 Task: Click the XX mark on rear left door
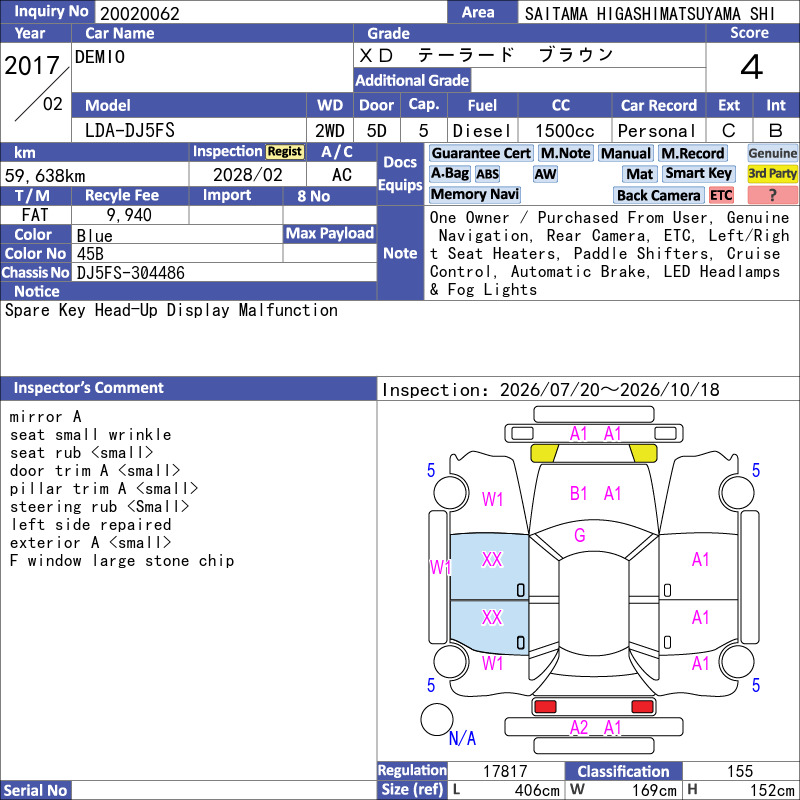(x=492, y=617)
